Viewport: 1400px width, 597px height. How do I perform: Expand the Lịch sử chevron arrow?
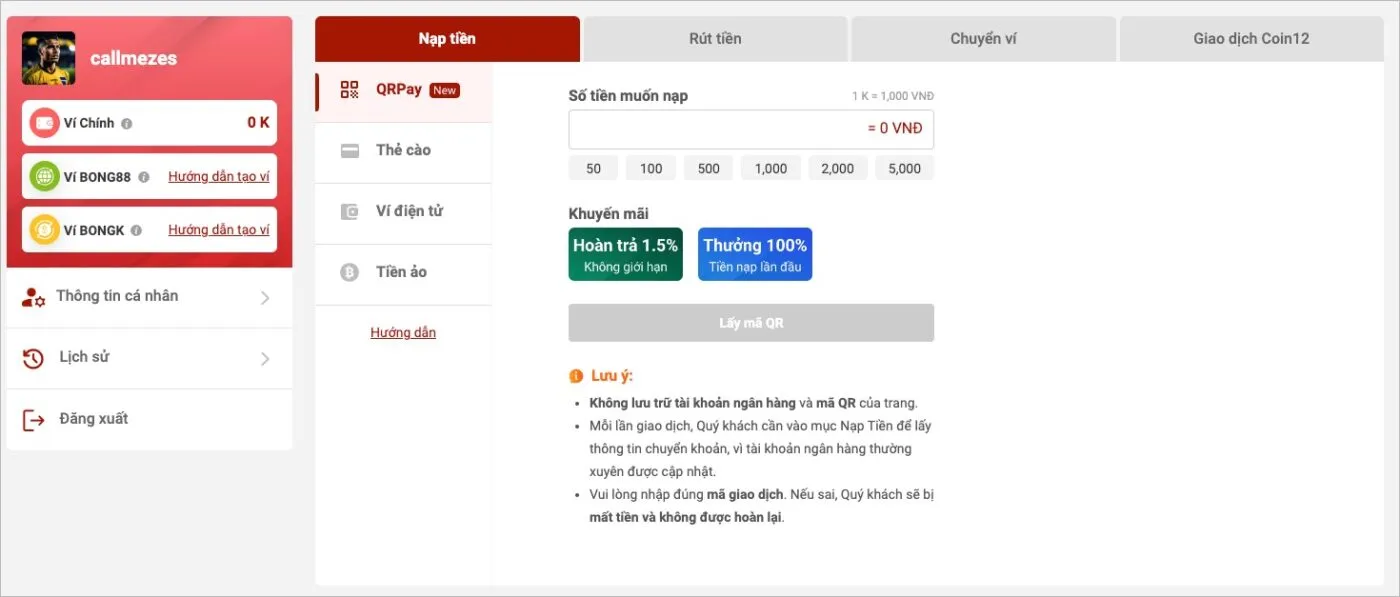pyautogui.click(x=265, y=358)
